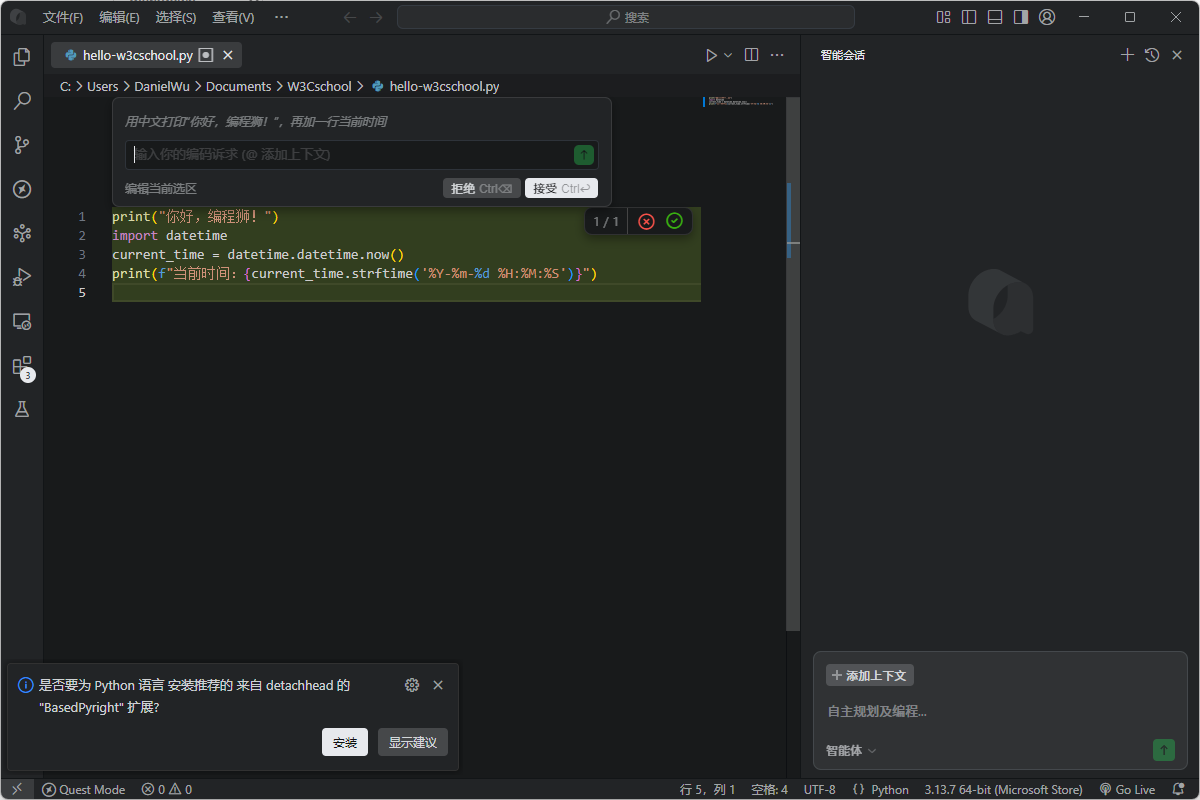1200x800 pixels.
Task: Toggle the primary side bar
Action: coord(969,17)
